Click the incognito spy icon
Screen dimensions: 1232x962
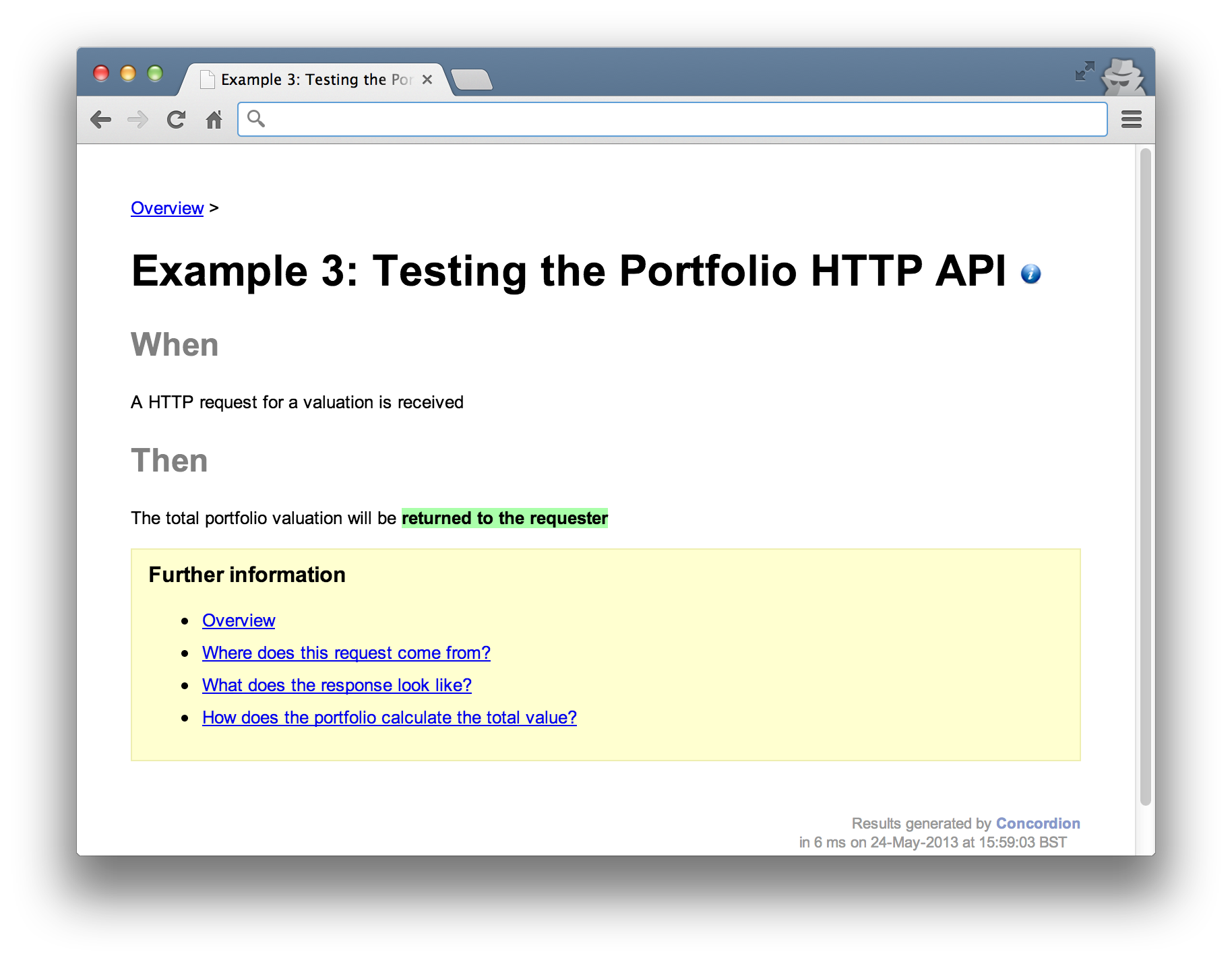click(1122, 76)
